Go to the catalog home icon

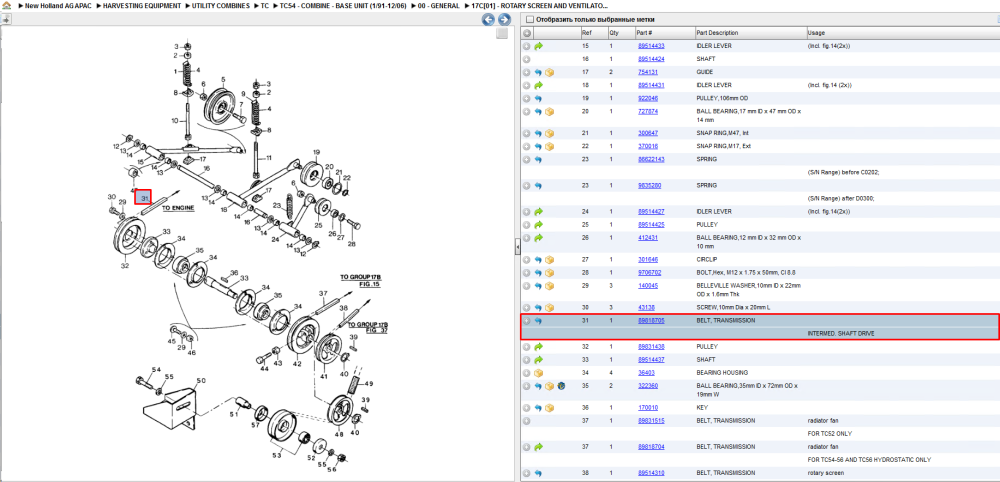(x=6, y=5)
